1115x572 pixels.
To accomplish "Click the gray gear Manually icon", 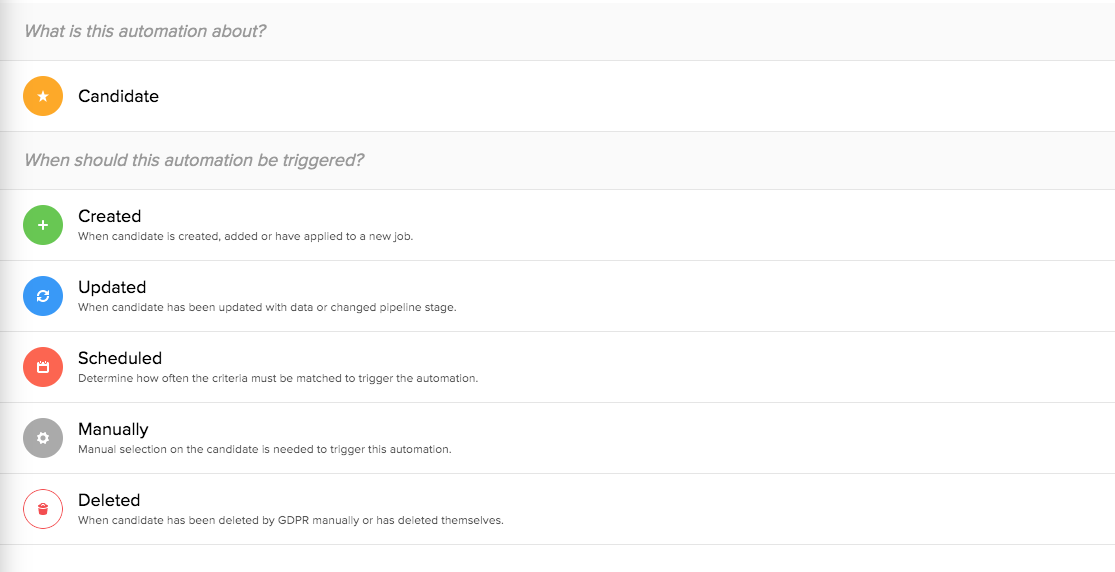I will point(43,438).
